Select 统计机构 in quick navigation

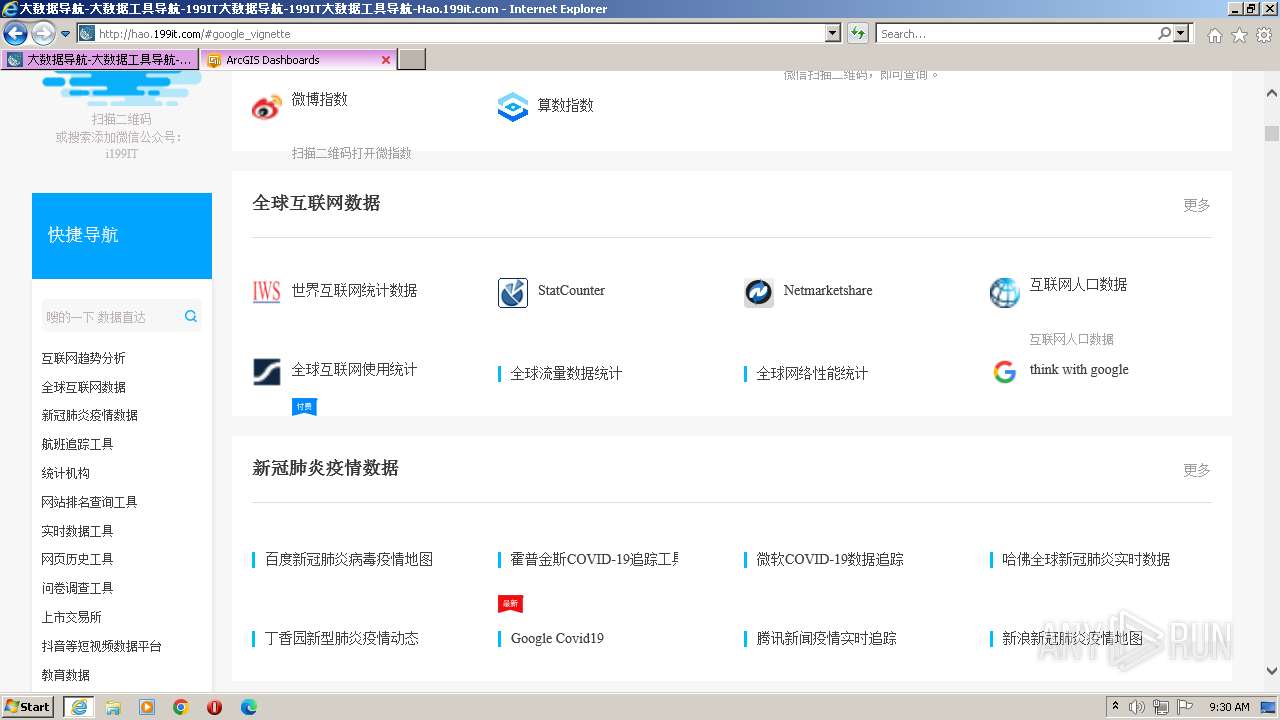tap(65, 473)
